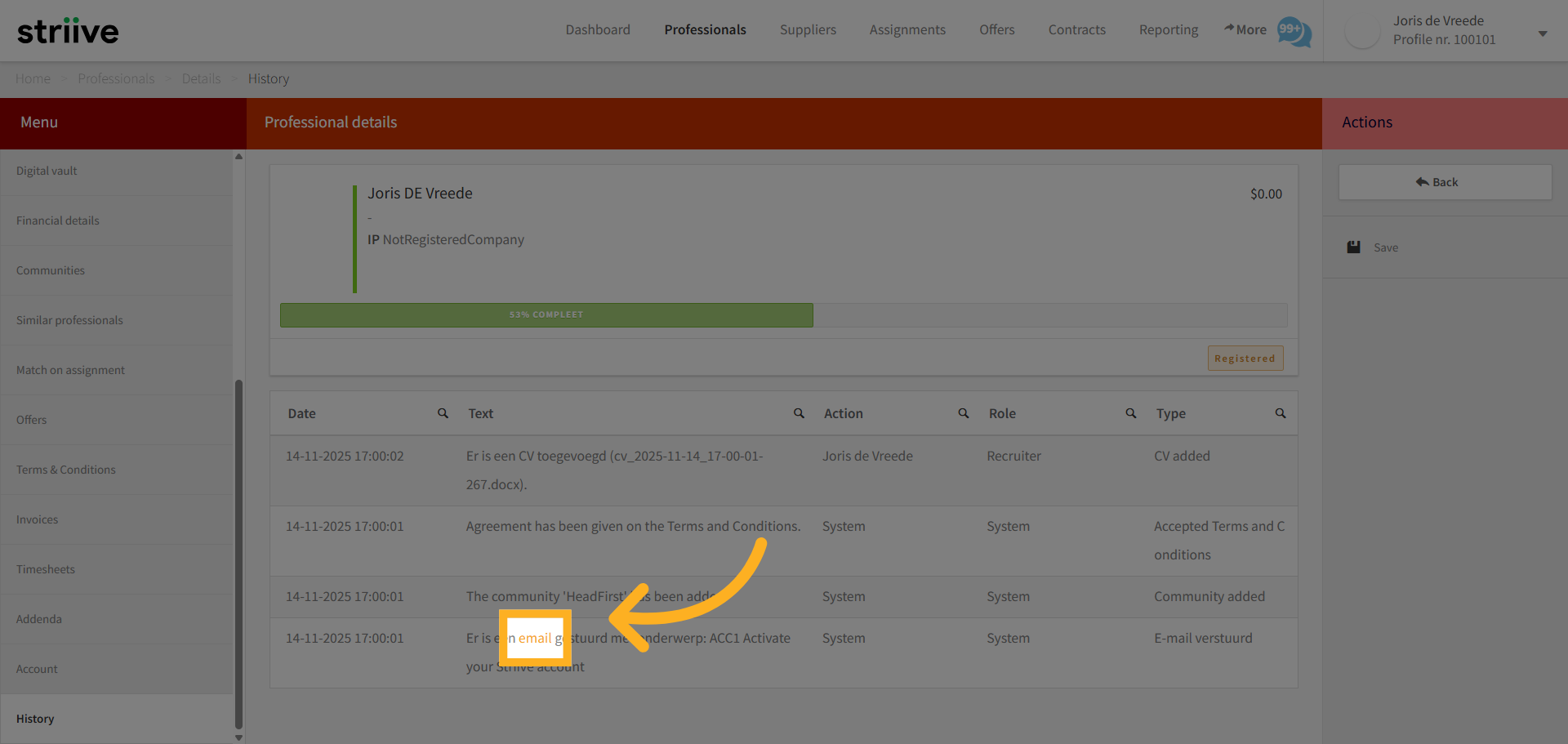Open the search icon in the Date column
Image resolution: width=1568 pixels, height=744 pixels.
pos(443,413)
